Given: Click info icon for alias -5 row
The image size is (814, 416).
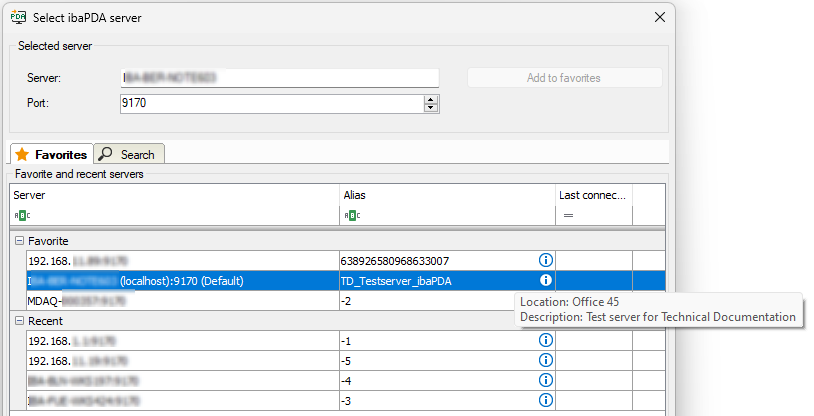Looking at the screenshot, I should coord(546,360).
